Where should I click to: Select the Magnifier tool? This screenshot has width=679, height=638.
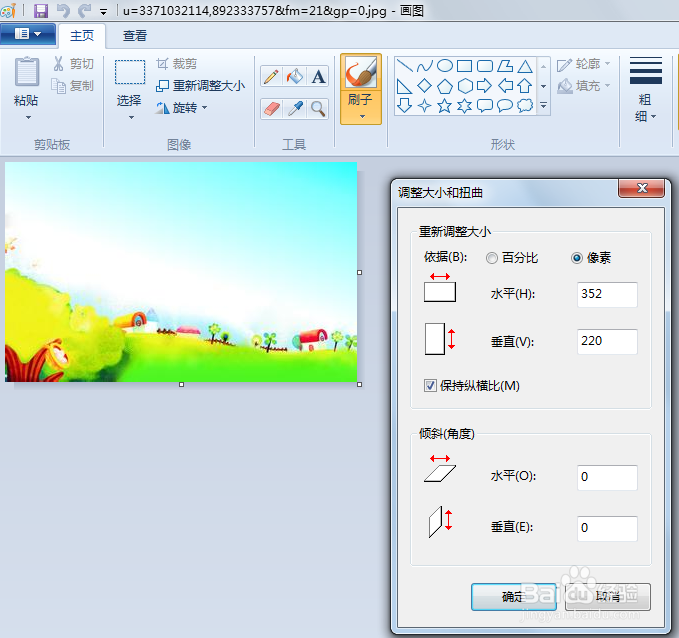(318, 109)
